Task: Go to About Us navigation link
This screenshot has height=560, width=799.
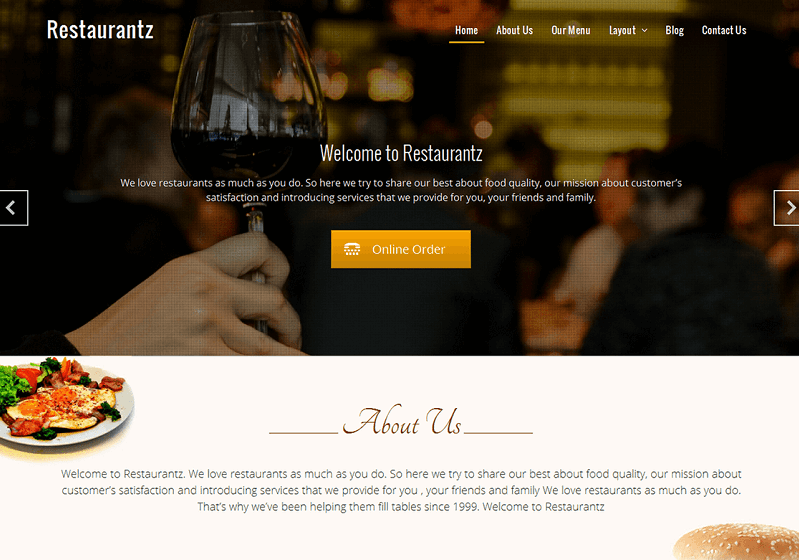Action: tap(514, 31)
